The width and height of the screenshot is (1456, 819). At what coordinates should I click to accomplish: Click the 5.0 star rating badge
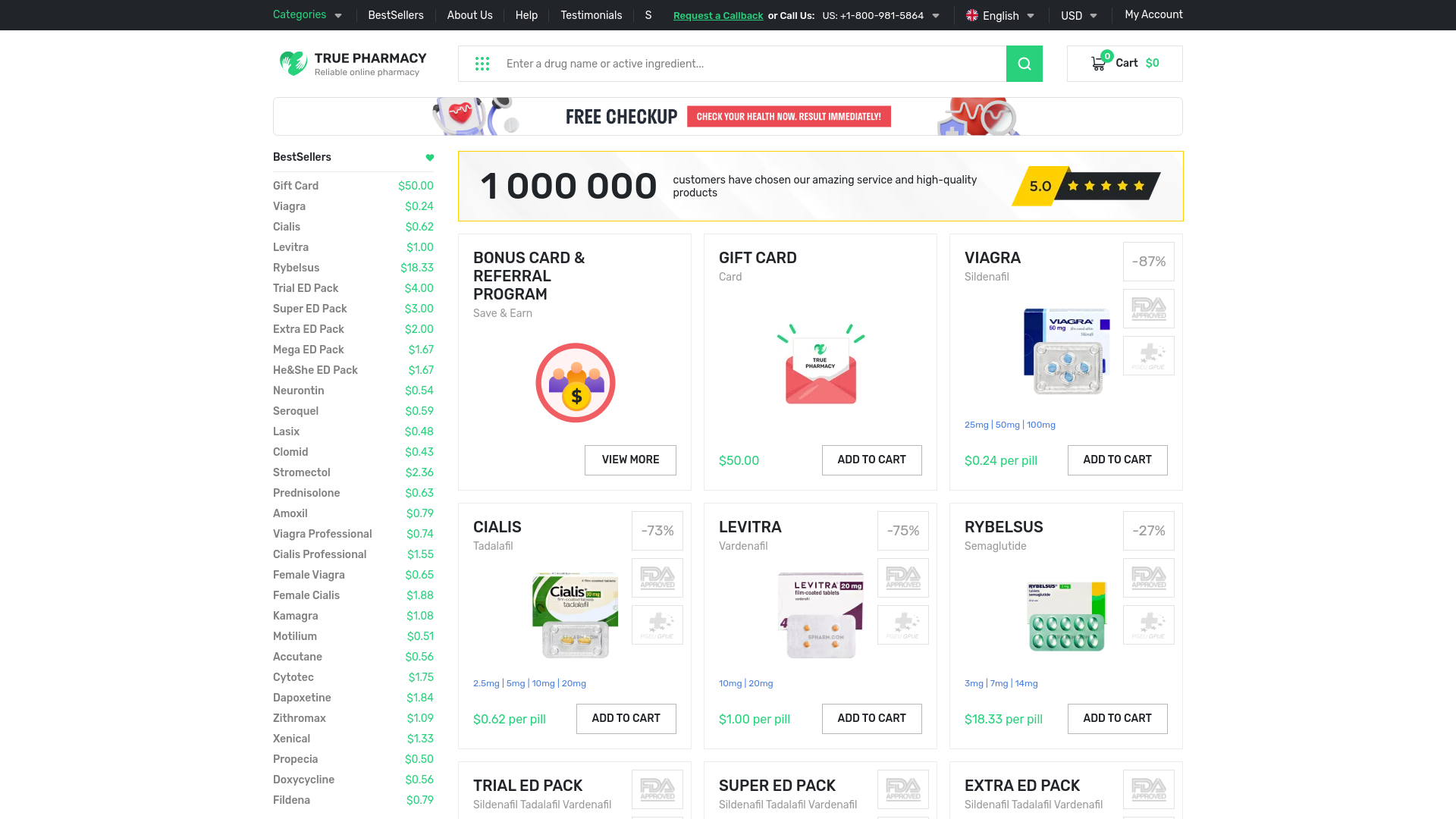[x=1086, y=186]
